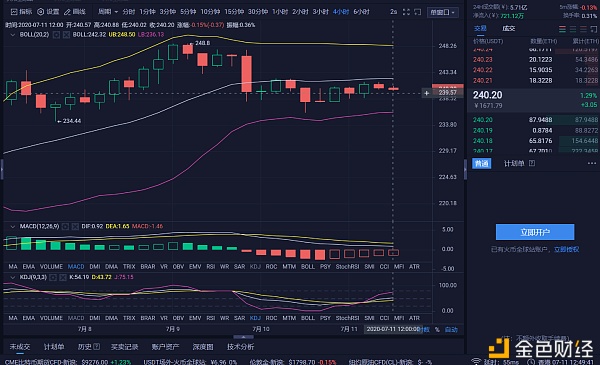
Task: Select the 10分钟 interval
Action: (x=210, y=12)
